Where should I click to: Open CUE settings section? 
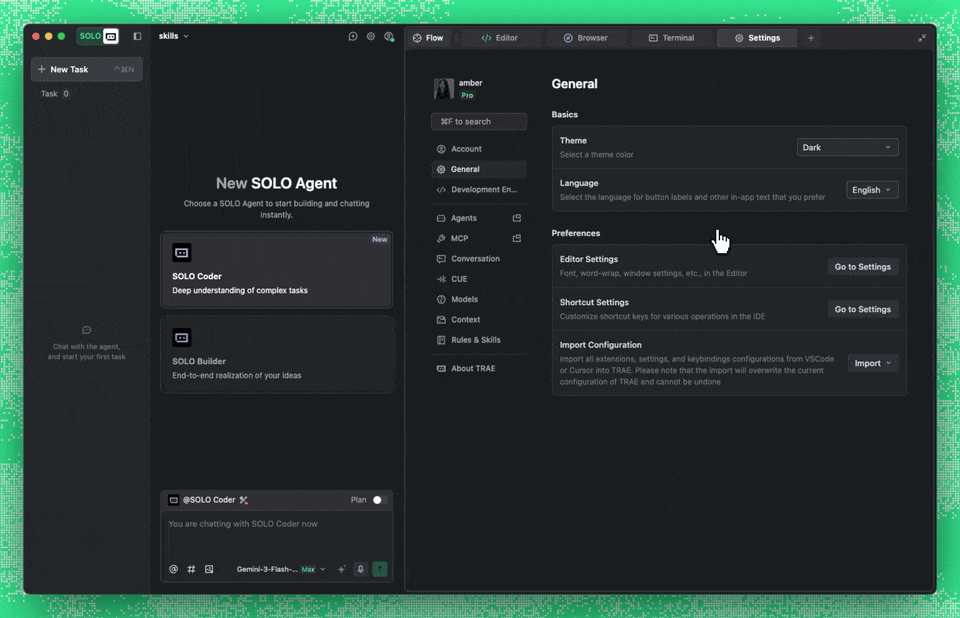(479, 279)
